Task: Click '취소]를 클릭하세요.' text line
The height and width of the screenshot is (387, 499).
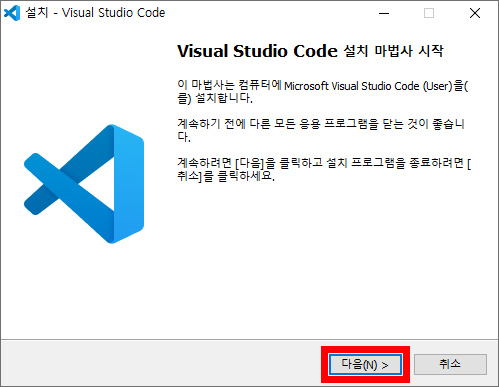Action: point(226,176)
